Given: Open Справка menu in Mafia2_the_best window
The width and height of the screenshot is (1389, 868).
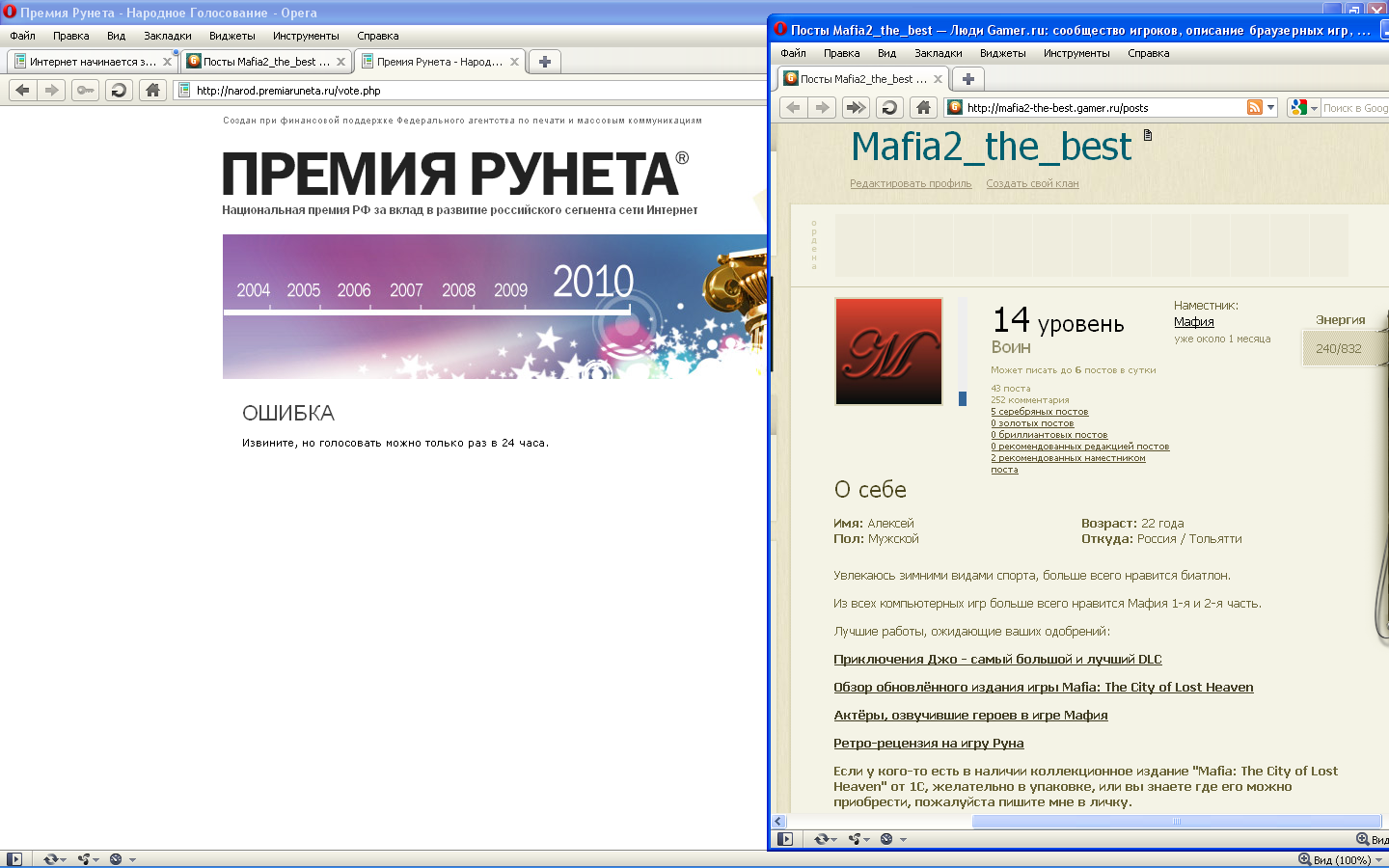Looking at the screenshot, I should [x=1148, y=53].
